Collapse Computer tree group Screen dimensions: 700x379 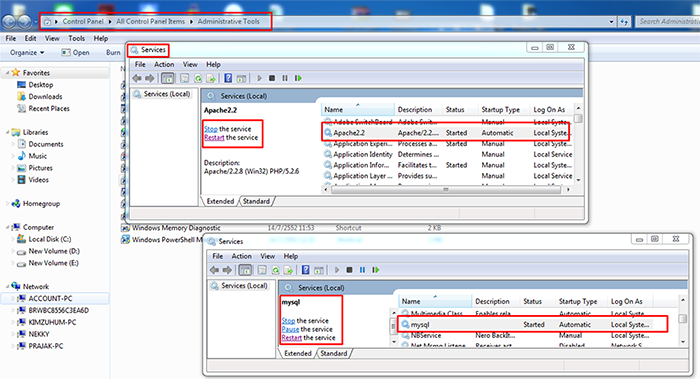(x=7, y=227)
